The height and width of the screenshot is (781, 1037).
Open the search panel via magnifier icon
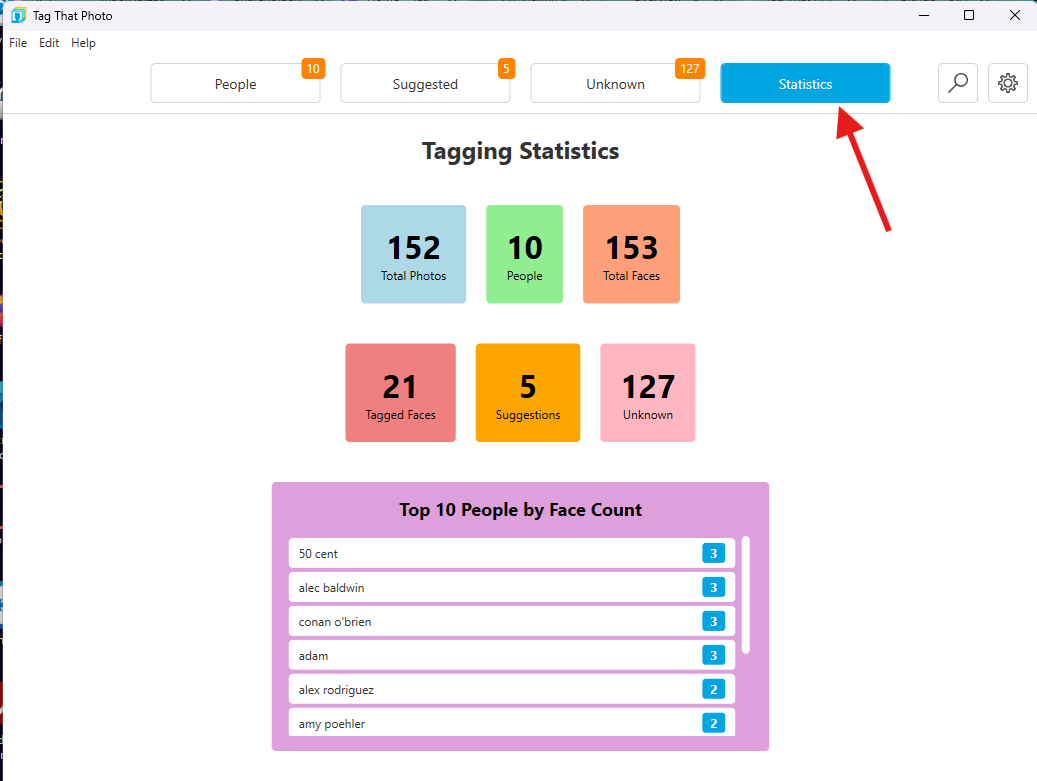pos(957,83)
